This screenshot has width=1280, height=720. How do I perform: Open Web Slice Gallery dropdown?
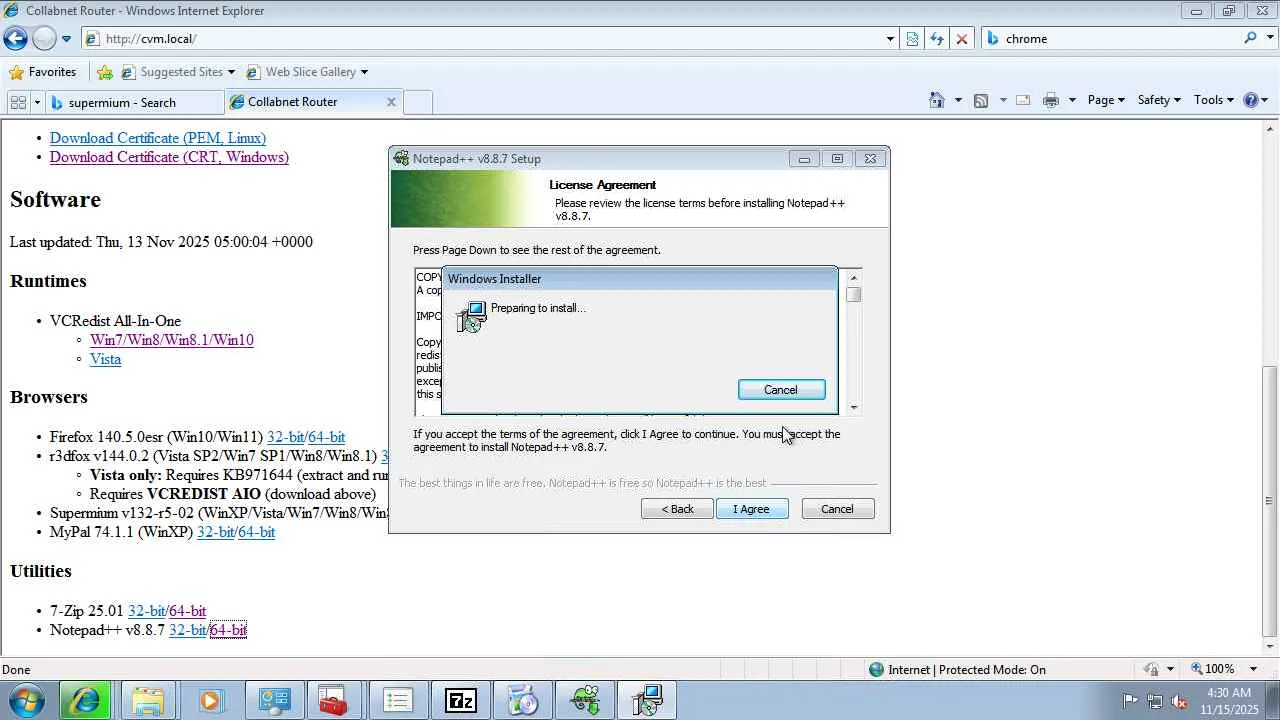coord(307,72)
